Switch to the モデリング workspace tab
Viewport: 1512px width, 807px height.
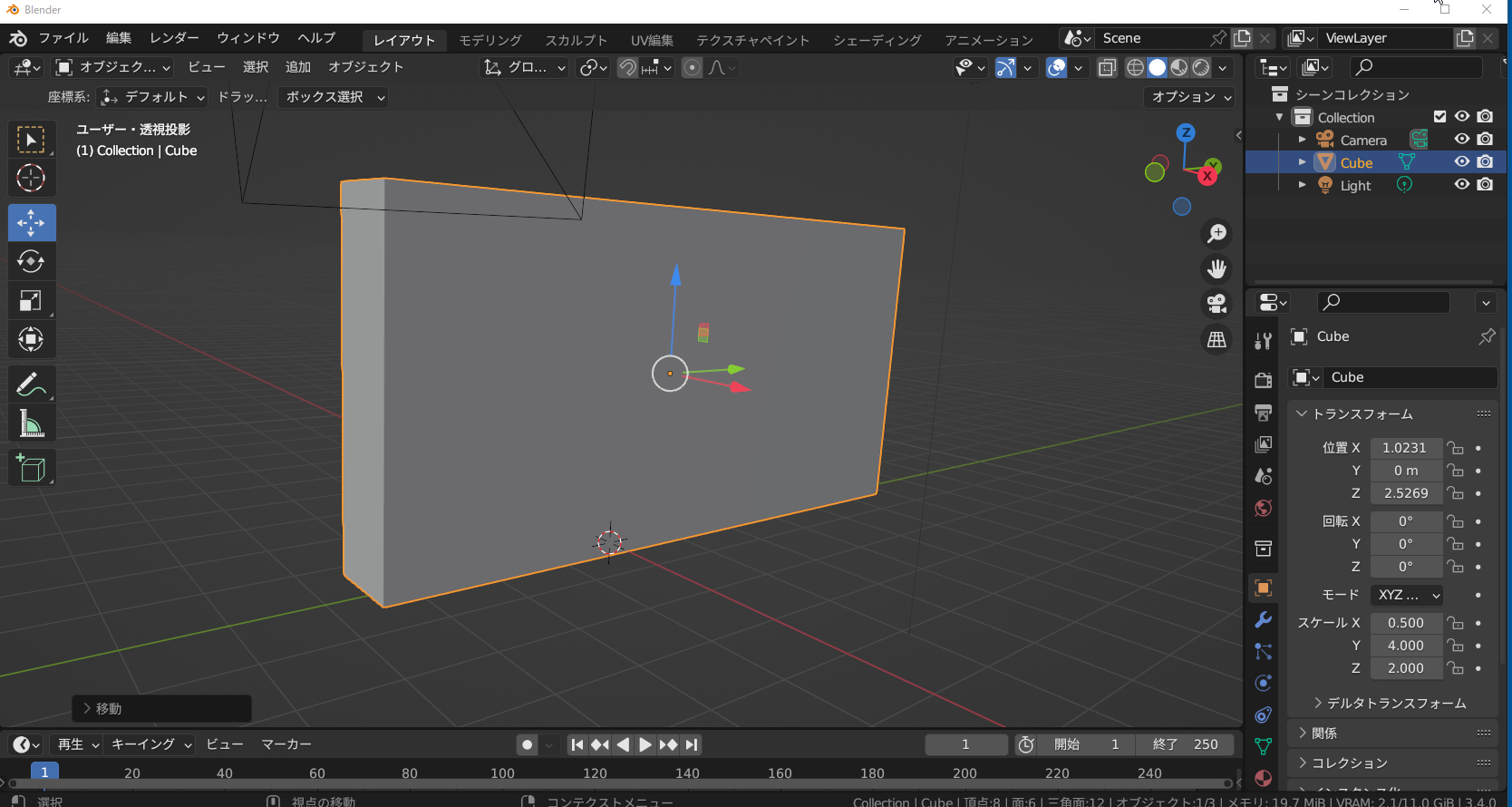[489, 40]
